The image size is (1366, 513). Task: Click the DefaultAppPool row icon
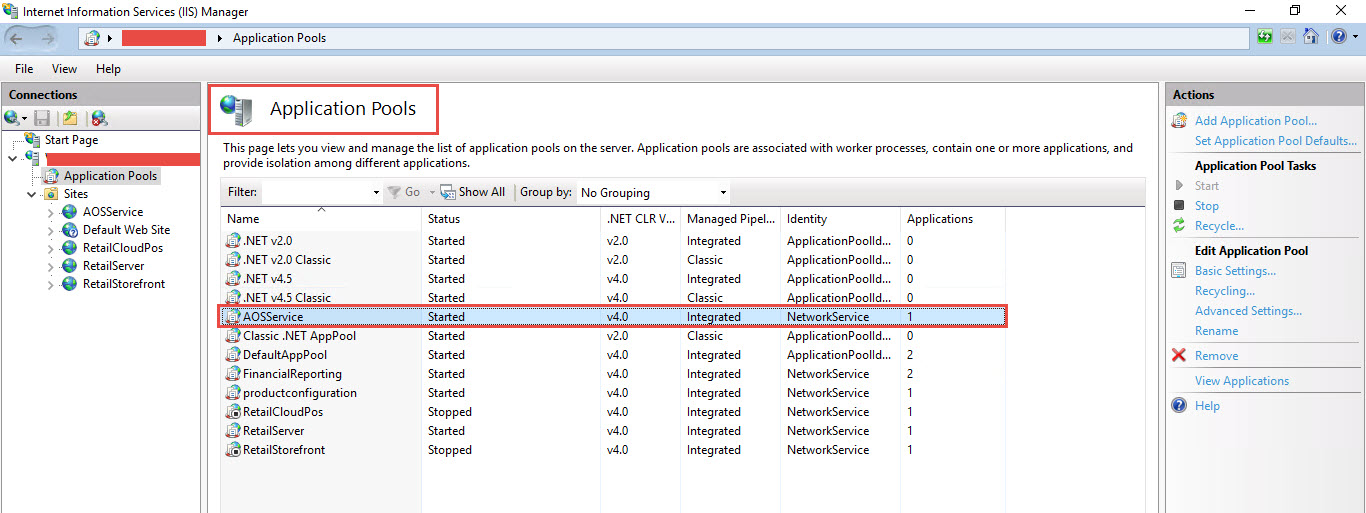click(233, 355)
